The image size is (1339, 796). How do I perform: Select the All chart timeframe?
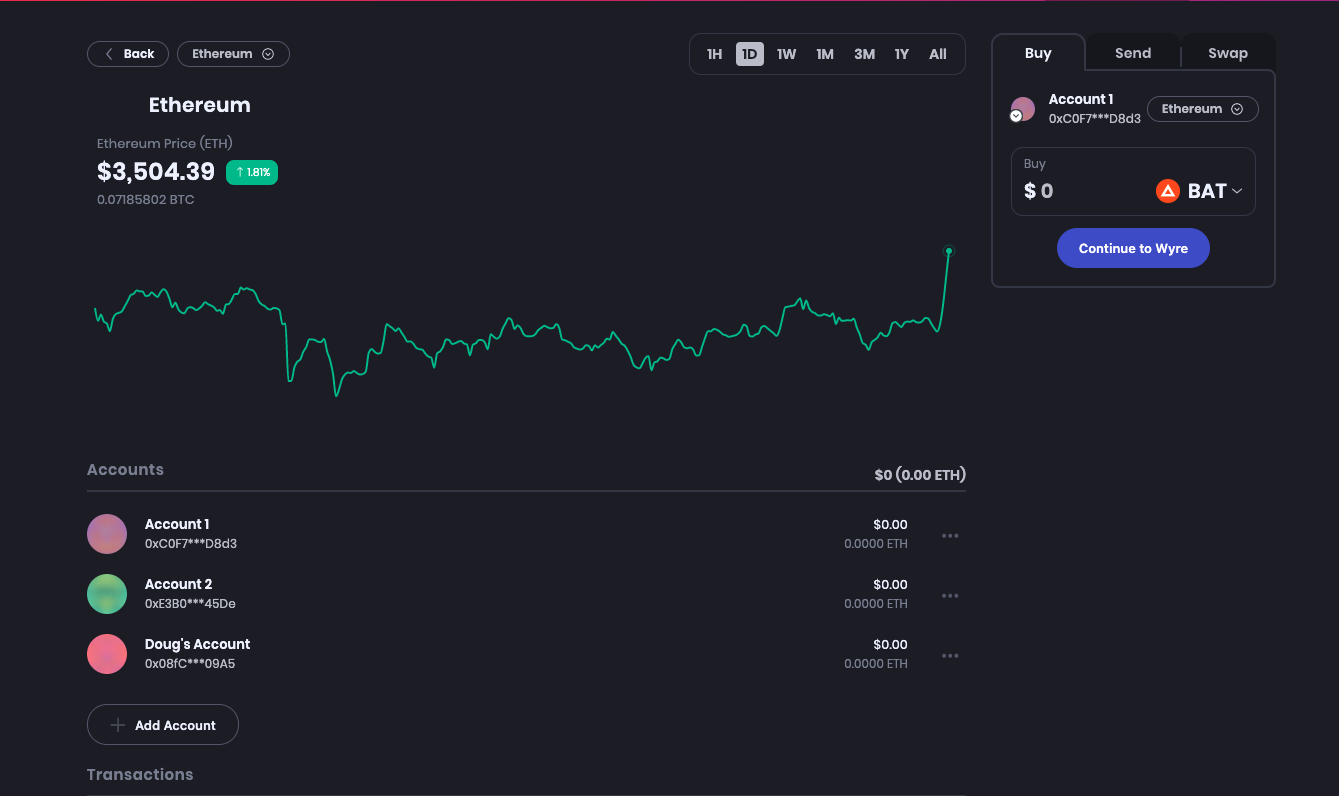[938, 54]
